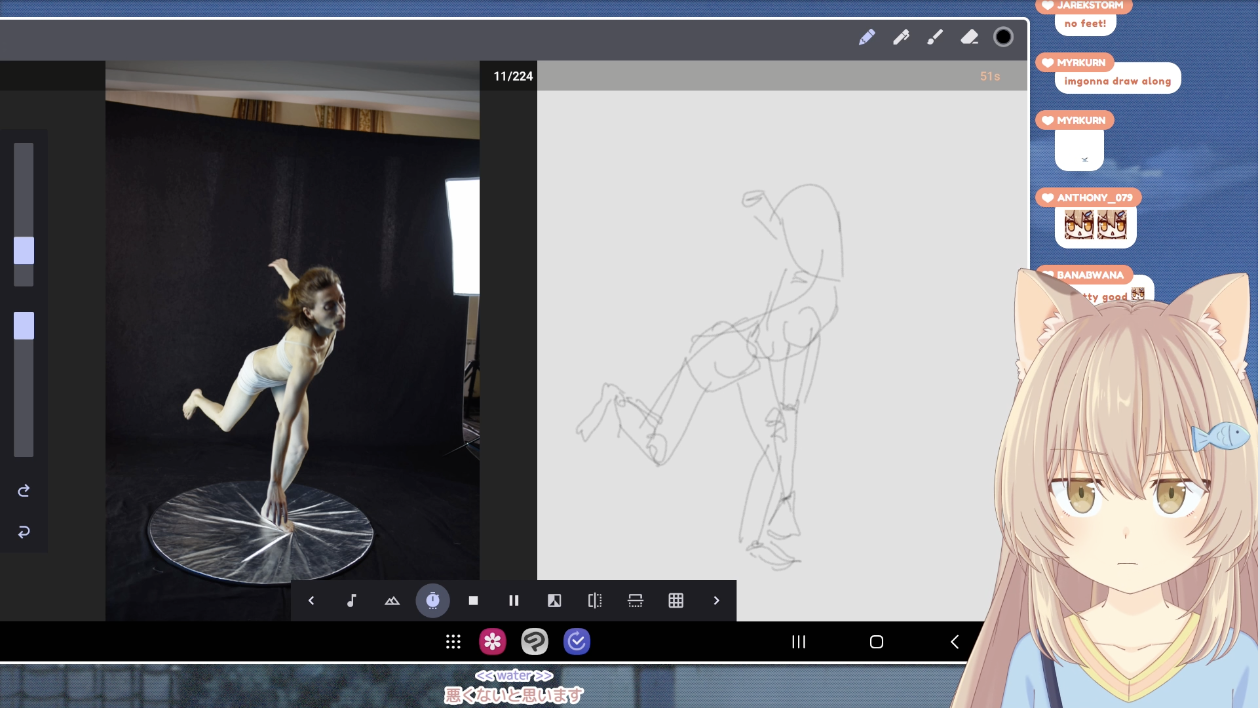Go to the previous toolbar page arrow
Image resolution: width=1260 pixels, height=708 pixels.
point(311,601)
